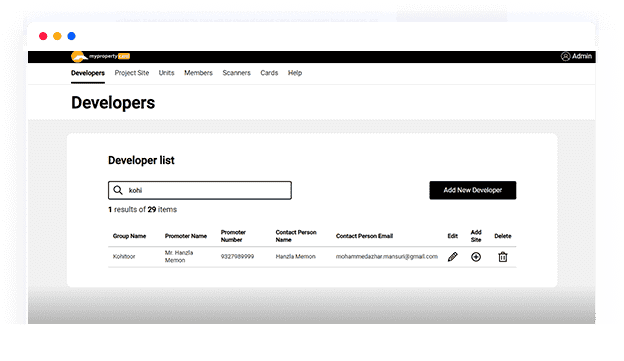Image resolution: width=624 pixels, height=361 pixels.
Task: Open the Developers tab
Action: pos(88,73)
